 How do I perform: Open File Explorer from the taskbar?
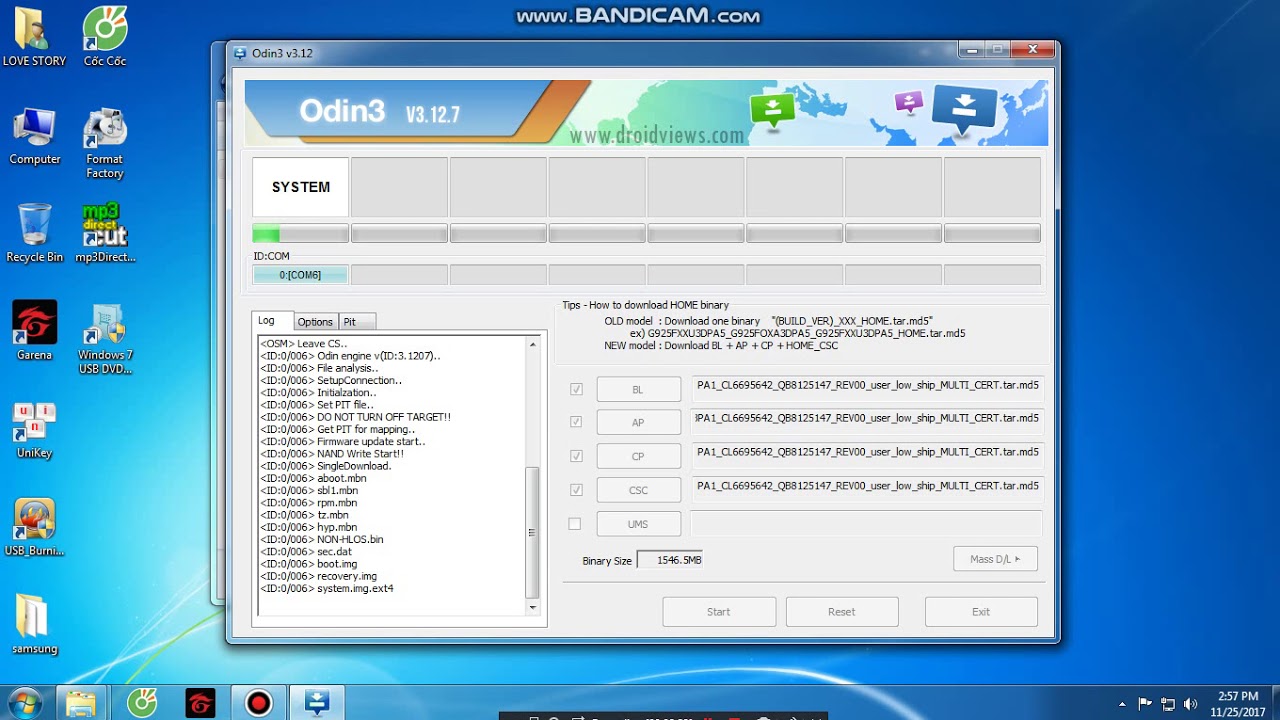[x=81, y=703]
